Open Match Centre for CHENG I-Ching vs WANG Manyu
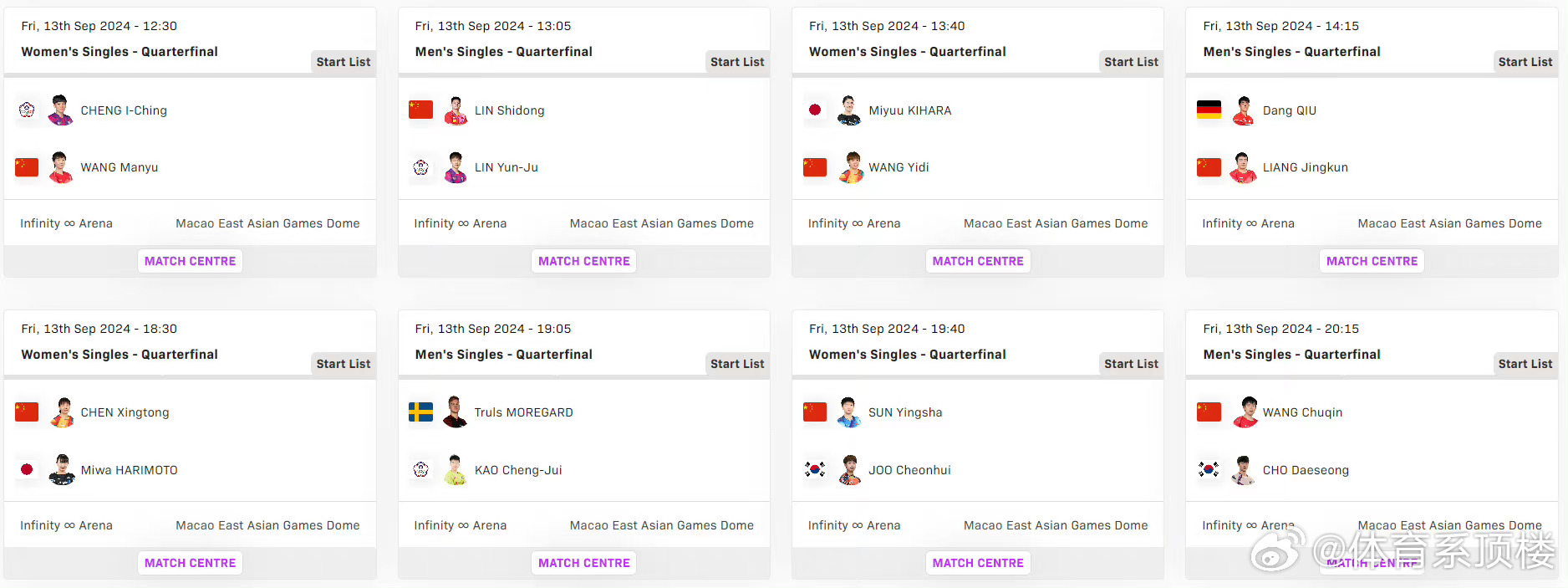 [x=190, y=261]
